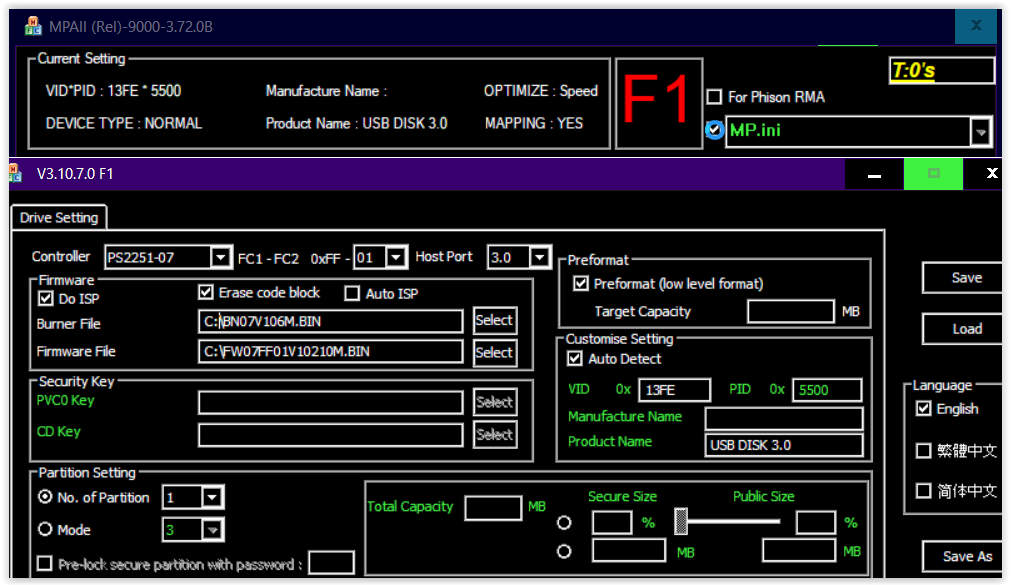1010x586 pixels.
Task: Toggle the Do ISP checkbox
Action: pyautogui.click(x=45, y=298)
